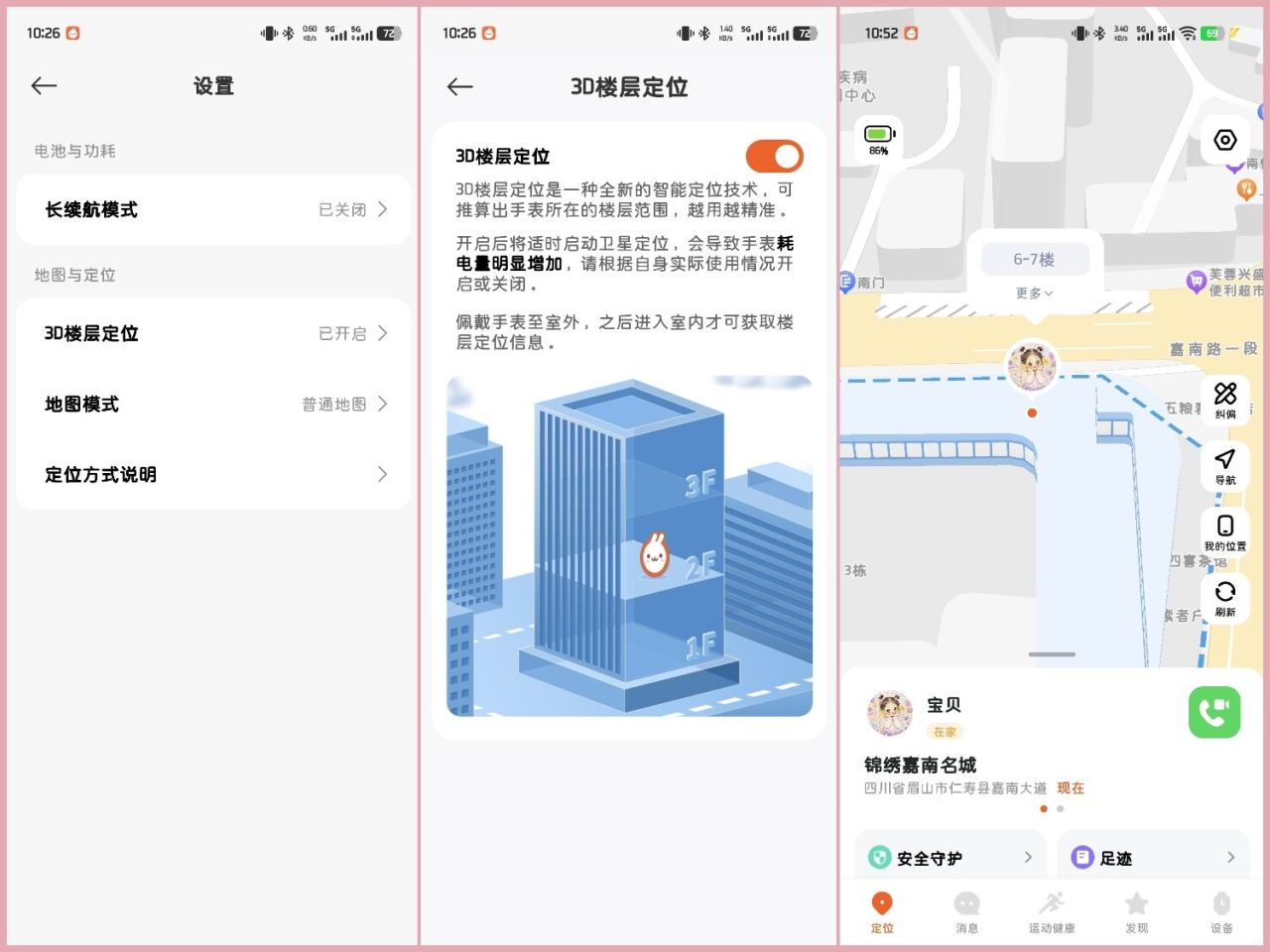The height and width of the screenshot is (952, 1270).
Task: Tap the 3D building floor illustration
Action: pyautogui.click(x=629, y=545)
